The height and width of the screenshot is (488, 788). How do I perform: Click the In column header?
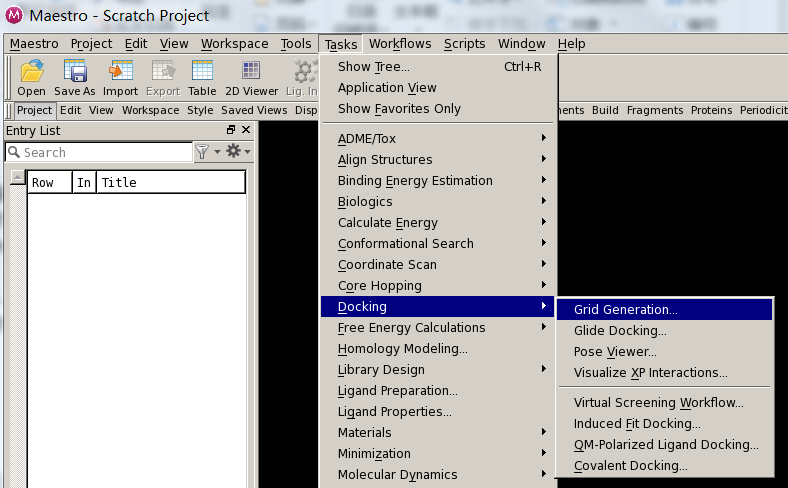[x=84, y=182]
